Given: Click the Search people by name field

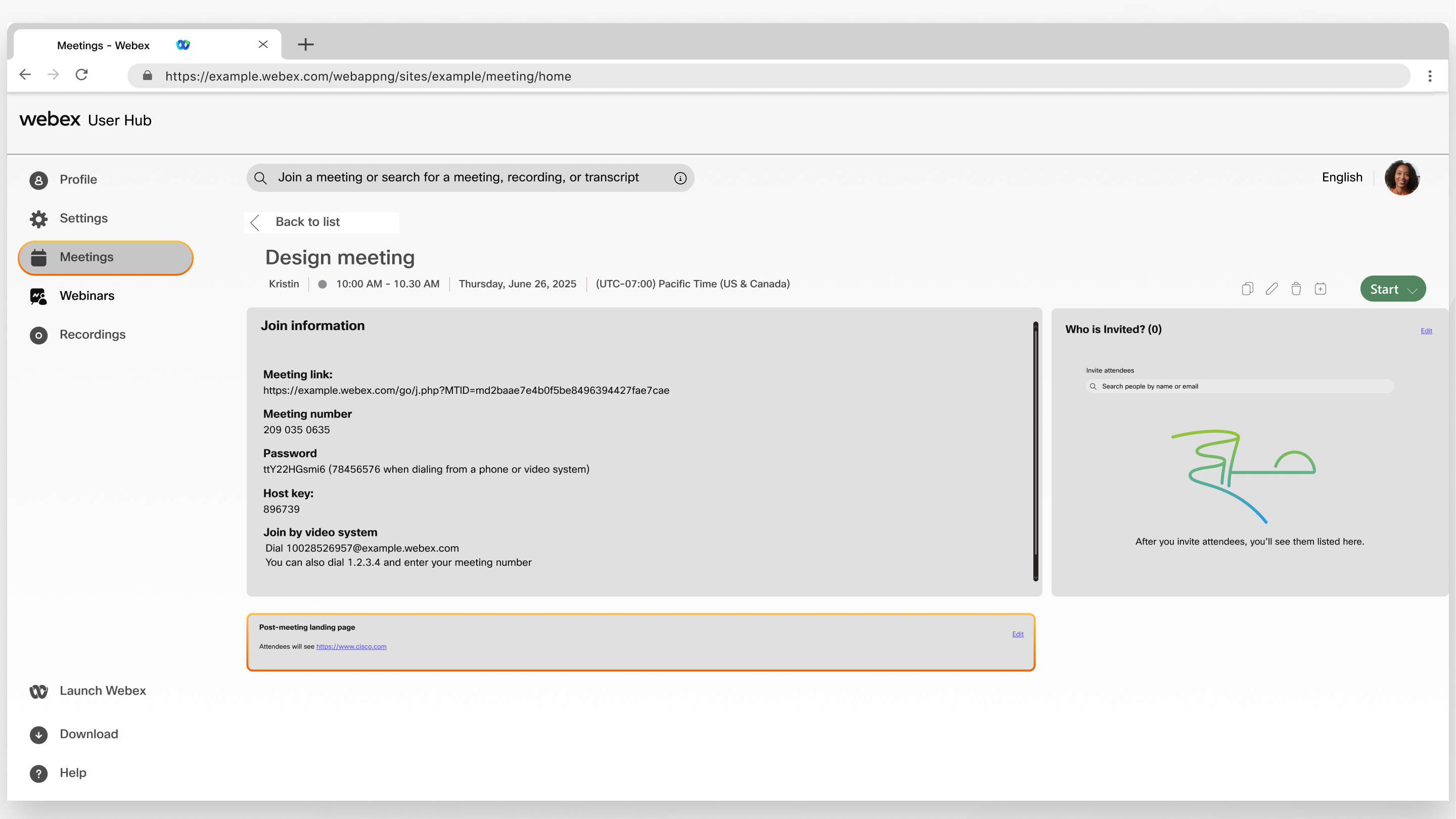Looking at the screenshot, I should coord(1239,386).
